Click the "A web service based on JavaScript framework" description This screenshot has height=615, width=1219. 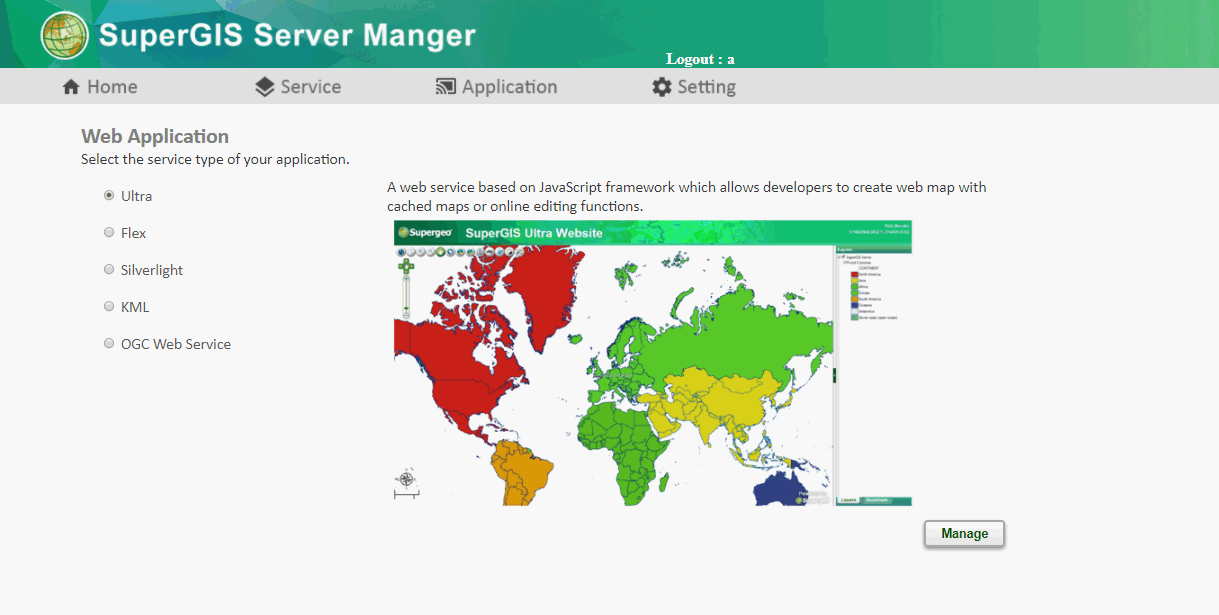687,197
